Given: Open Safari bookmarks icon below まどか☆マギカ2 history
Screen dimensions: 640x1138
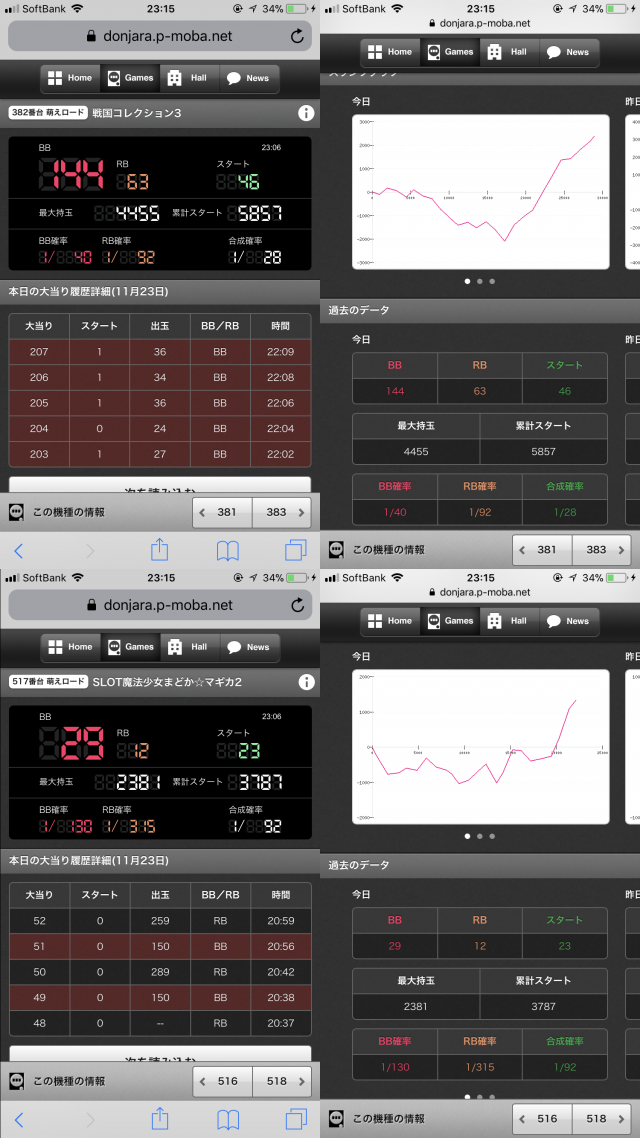Looking at the screenshot, I should (x=228, y=1119).
